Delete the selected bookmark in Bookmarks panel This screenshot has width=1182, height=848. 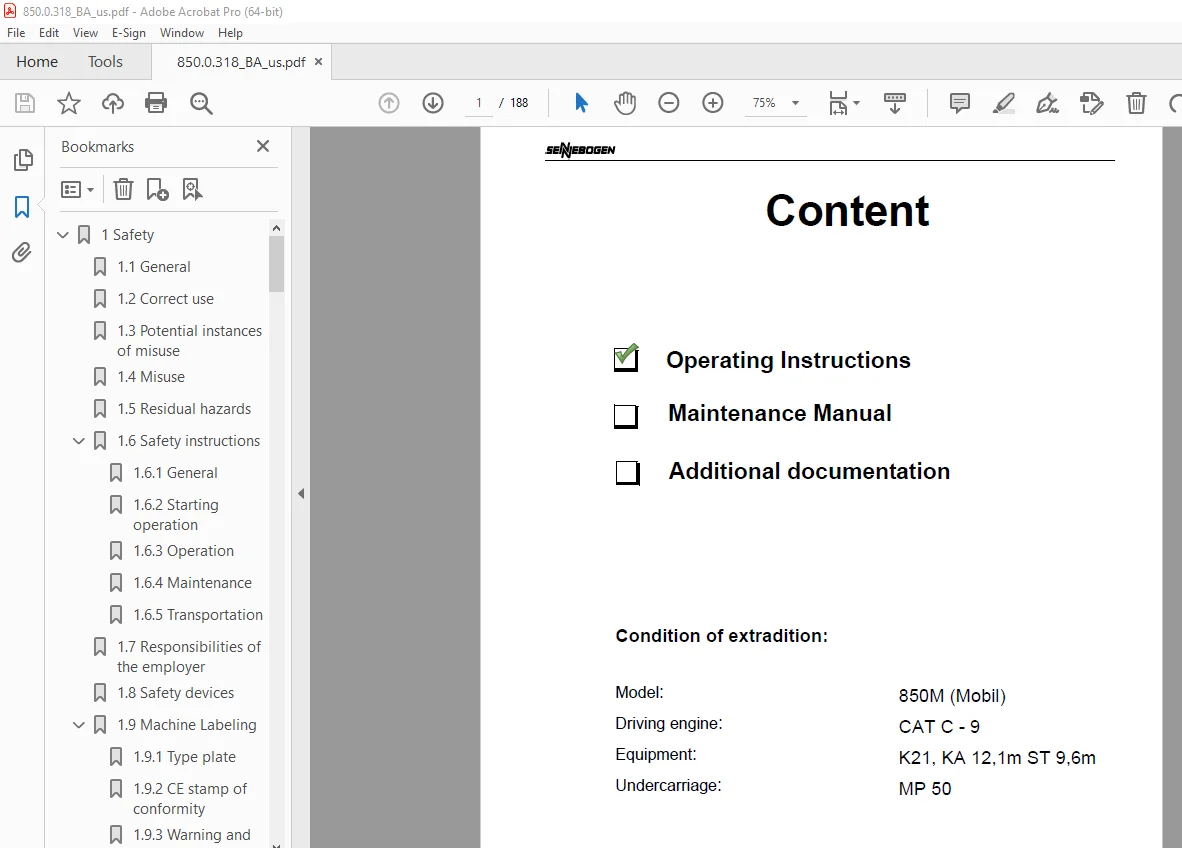(x=123, y=189)
